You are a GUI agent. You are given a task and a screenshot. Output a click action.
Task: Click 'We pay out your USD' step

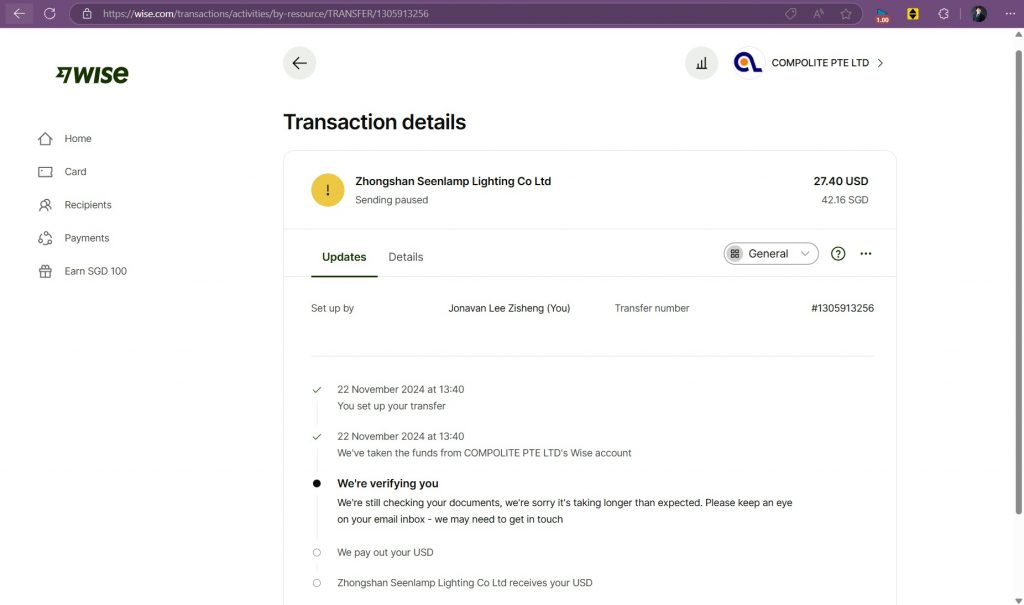pyautogui.click(x=385, y=553)
